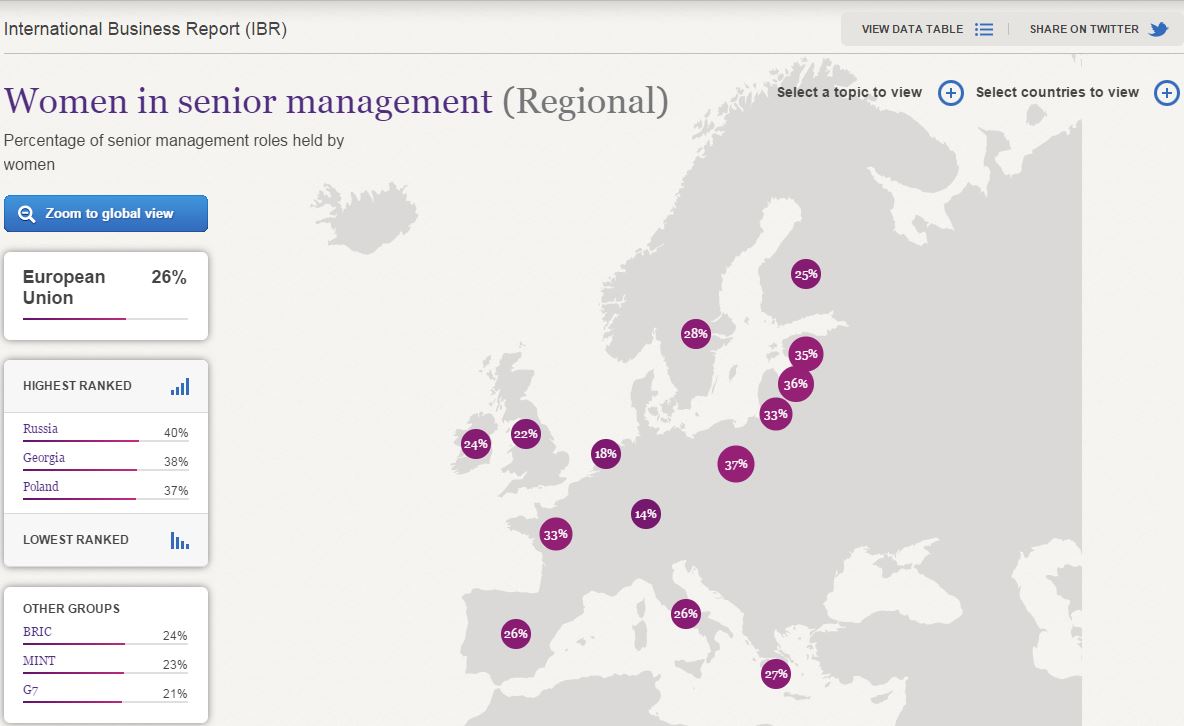This screenshot has width=1184, height=726.
Task: Click the plus icon beside Select a topic
Action: [x=950, y=93]
